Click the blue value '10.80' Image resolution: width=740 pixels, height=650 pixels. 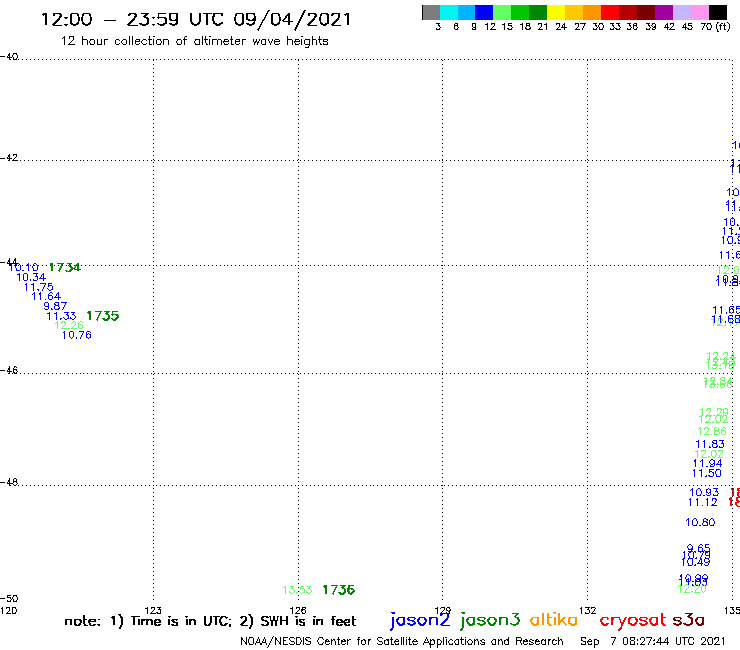(x=700, y=522)
